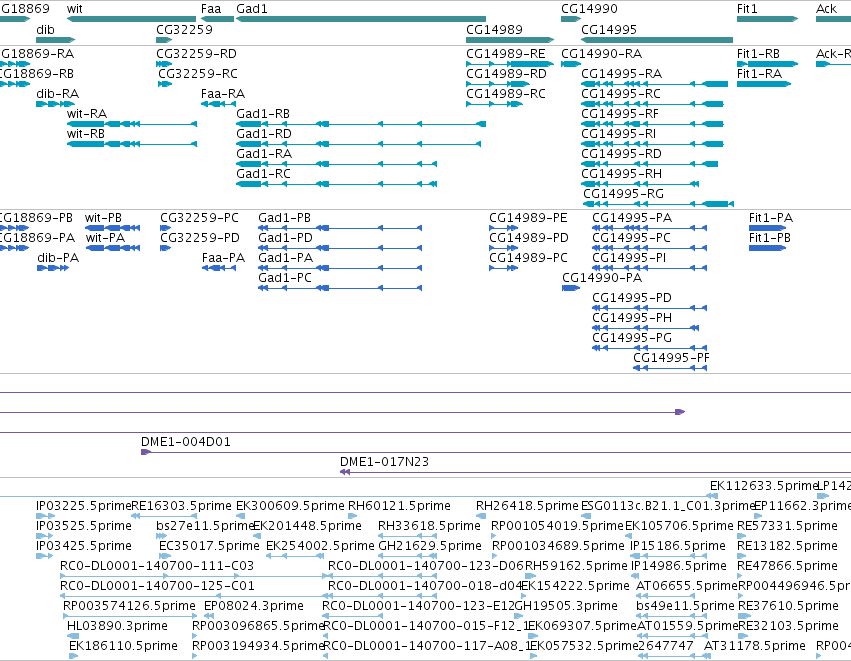The image size is (851, 661).
Task: Select the Ack gene label
Action: 826,9
